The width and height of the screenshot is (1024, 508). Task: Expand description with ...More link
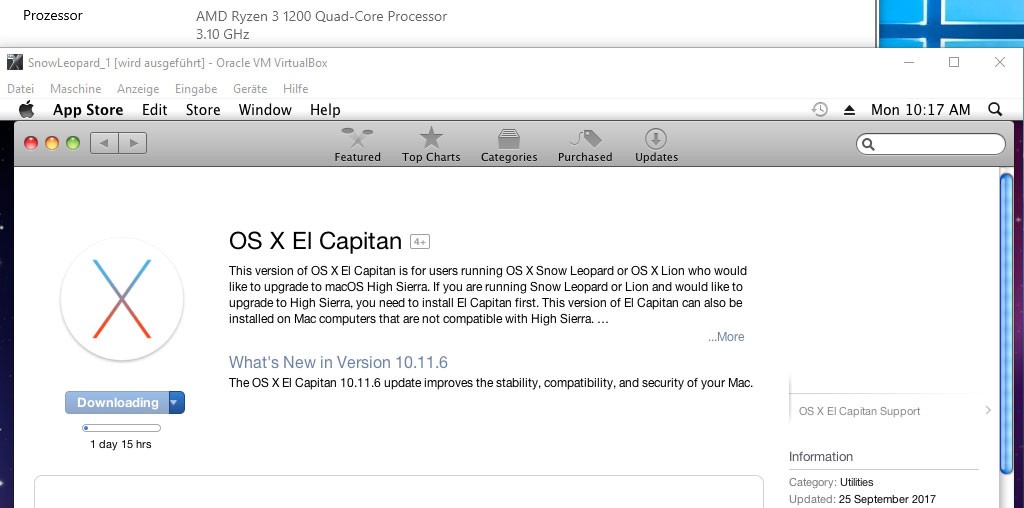click(x=726, y=337)
